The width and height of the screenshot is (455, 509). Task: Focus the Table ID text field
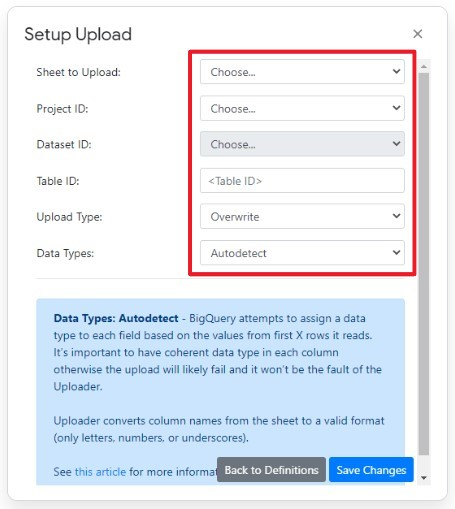click(302, 181)
